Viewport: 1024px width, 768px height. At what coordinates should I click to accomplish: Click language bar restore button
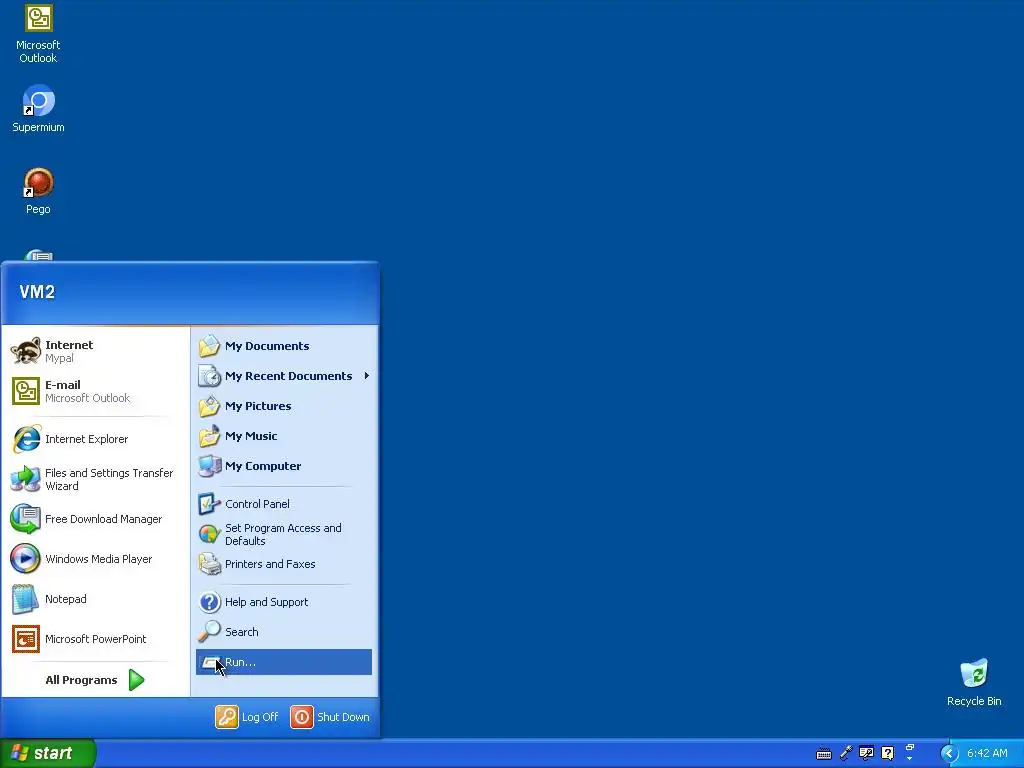pyautogui.click(x=909, y=747)
